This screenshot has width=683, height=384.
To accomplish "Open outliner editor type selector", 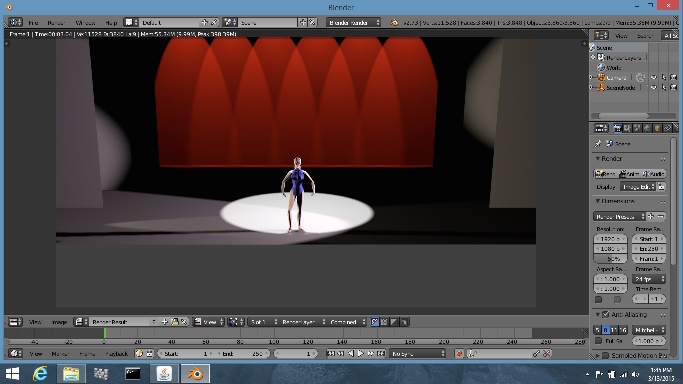I will (601, 35).
